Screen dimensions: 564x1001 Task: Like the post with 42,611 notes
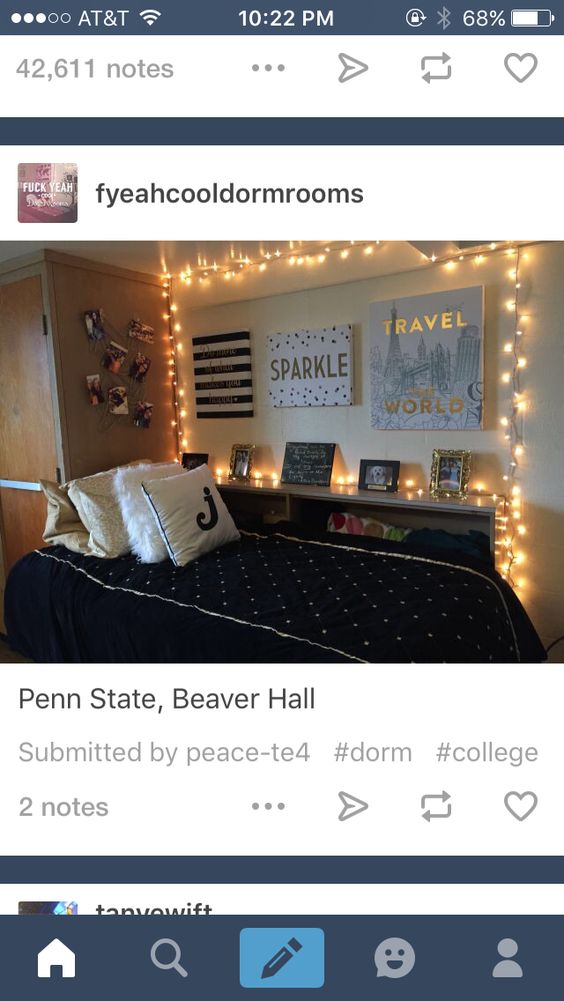(521, 68)
